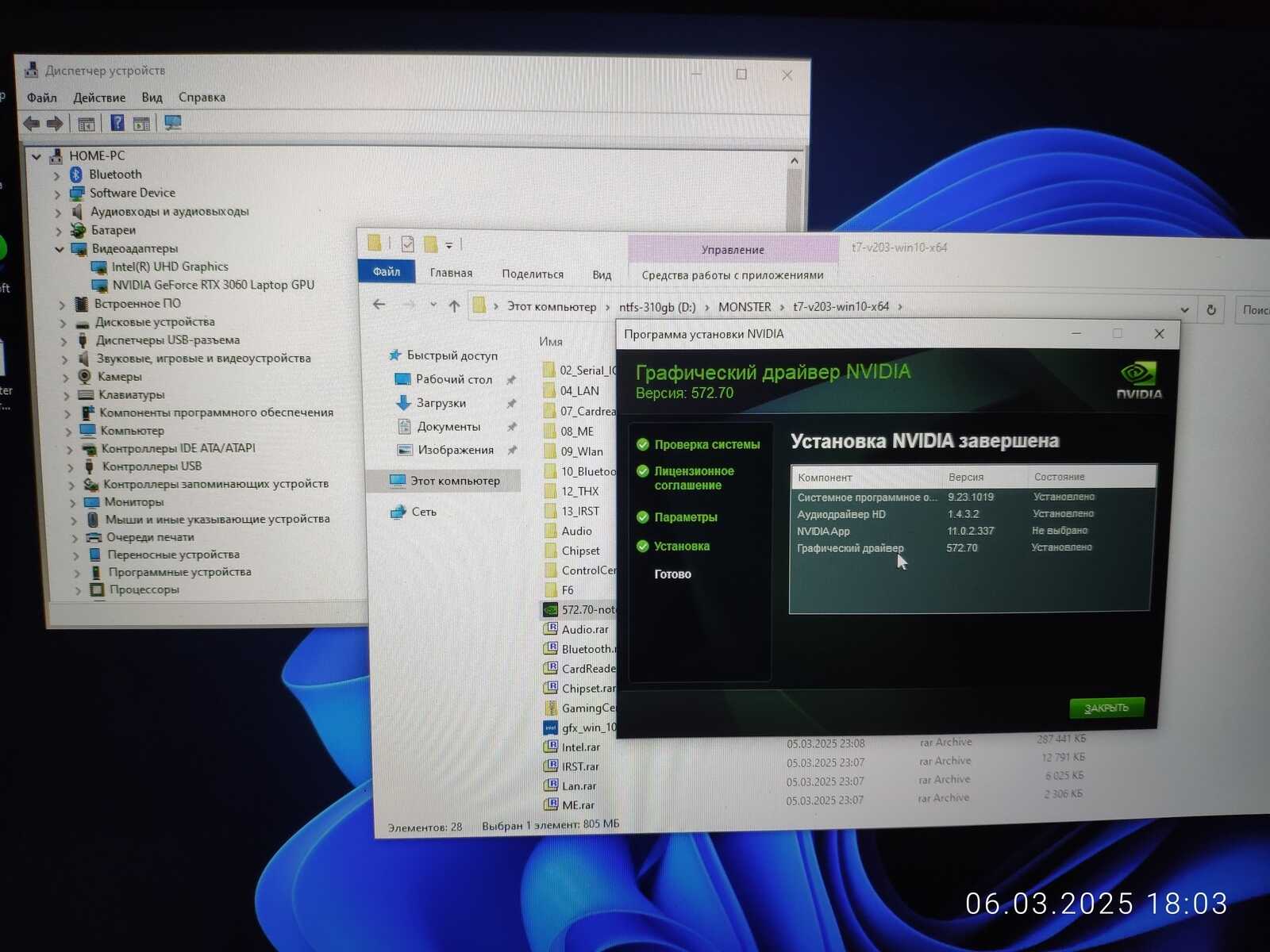Screen dimensions: 1270x952
Task: Expand the Процессоры category arrow
Action: coord(77,590)
